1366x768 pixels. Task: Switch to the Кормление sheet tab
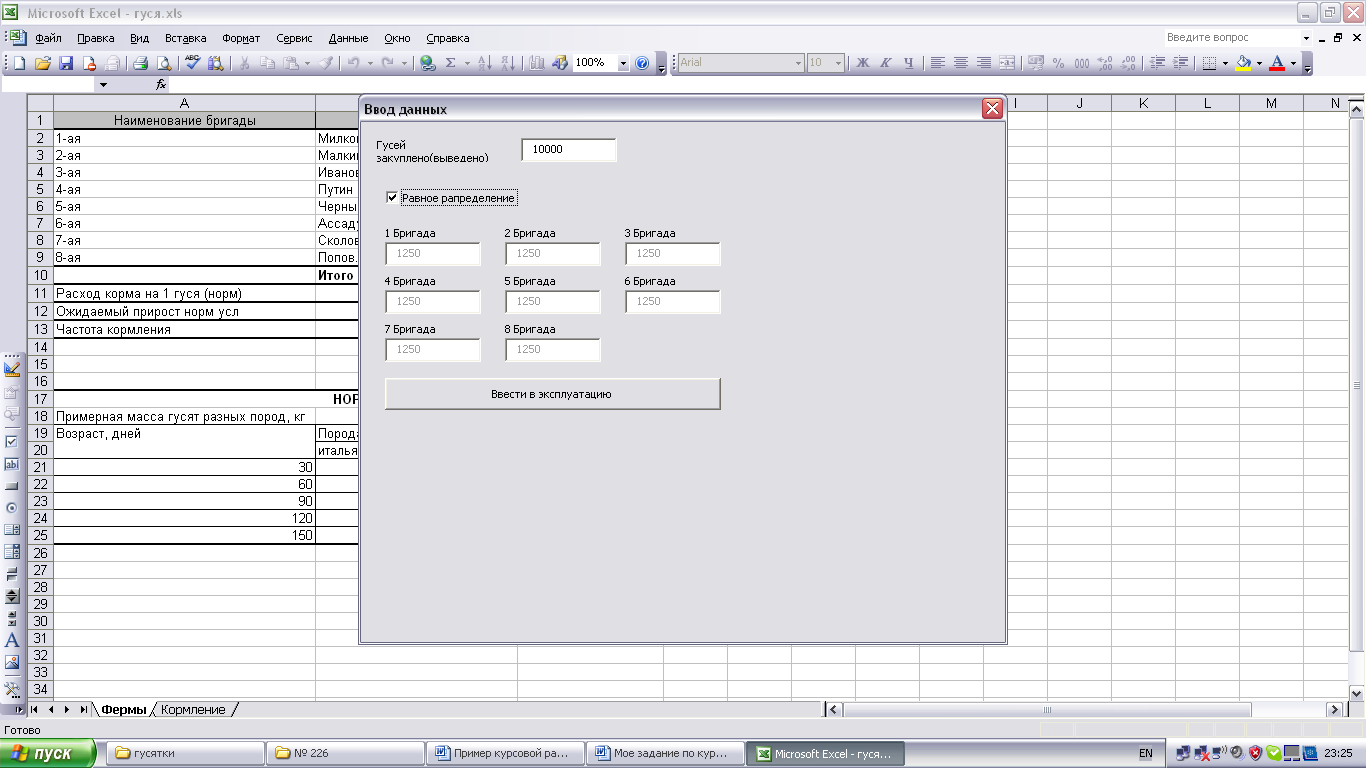click(193, 709)
